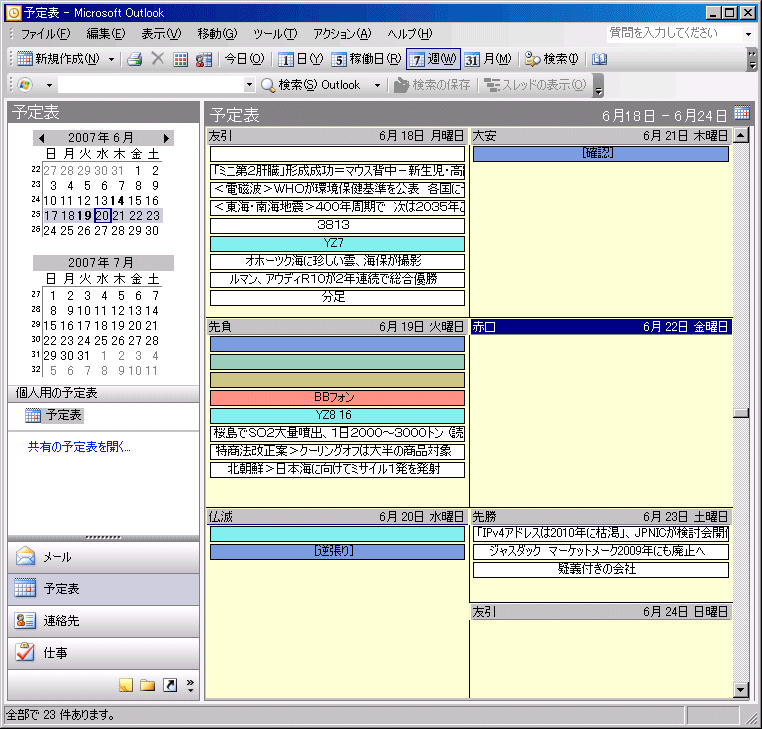Open Shortcuts via the arrow icon
The image size is (762, 729).
pos(169,685)
